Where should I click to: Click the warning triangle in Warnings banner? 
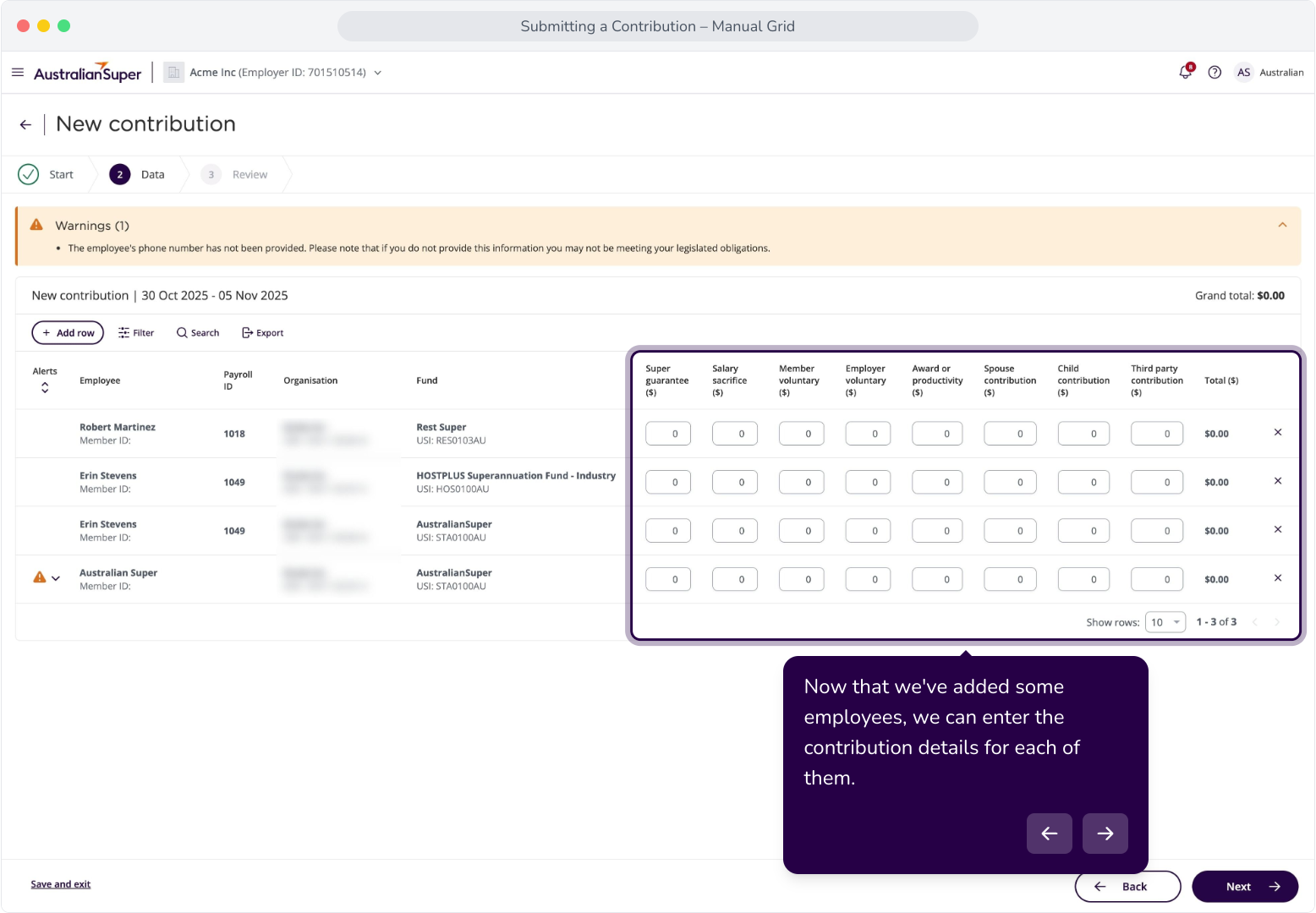(x=36, y=225)
